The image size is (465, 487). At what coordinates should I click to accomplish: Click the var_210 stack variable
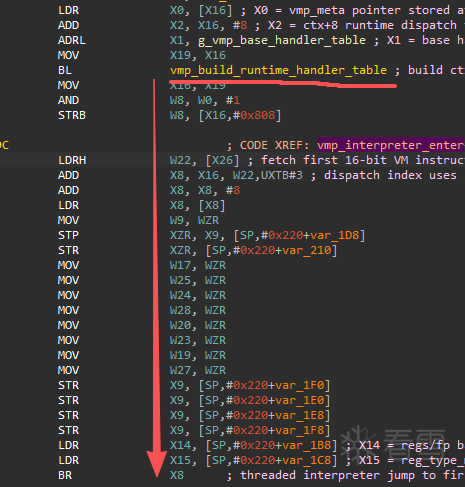click(306, 250)
